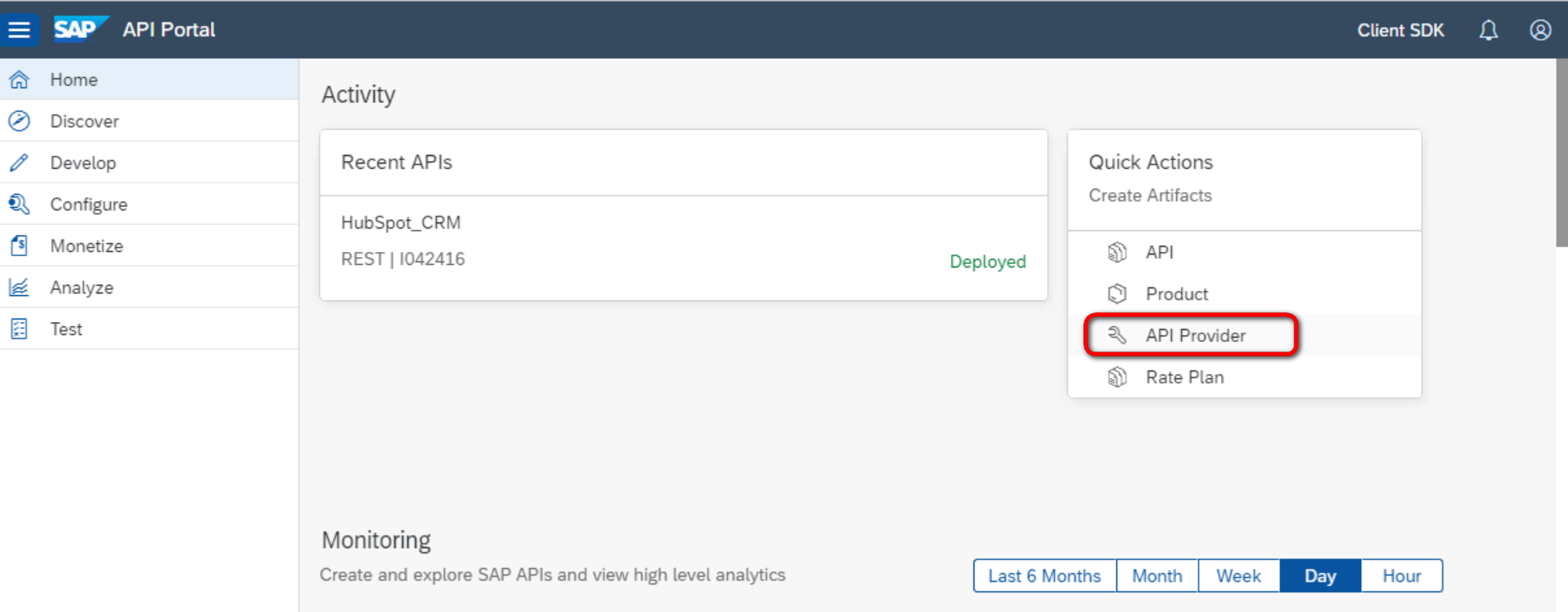
Task: Select the Configure tool icon
Action: pyautogui.click(x=19, y=203)
